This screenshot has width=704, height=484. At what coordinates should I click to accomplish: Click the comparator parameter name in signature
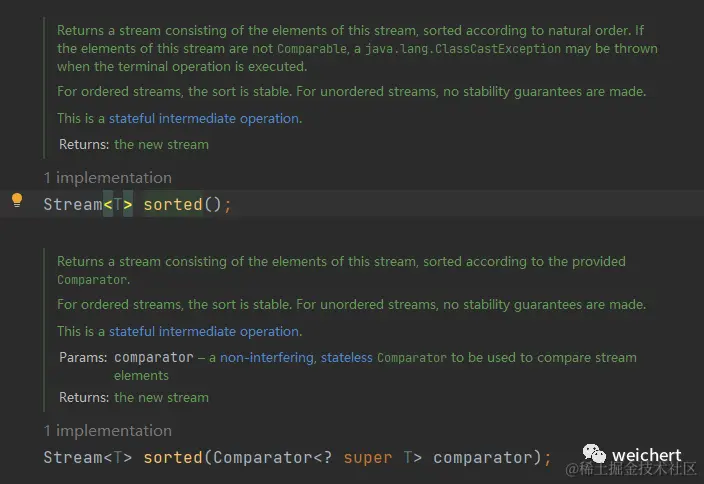[x=483, y=458]
